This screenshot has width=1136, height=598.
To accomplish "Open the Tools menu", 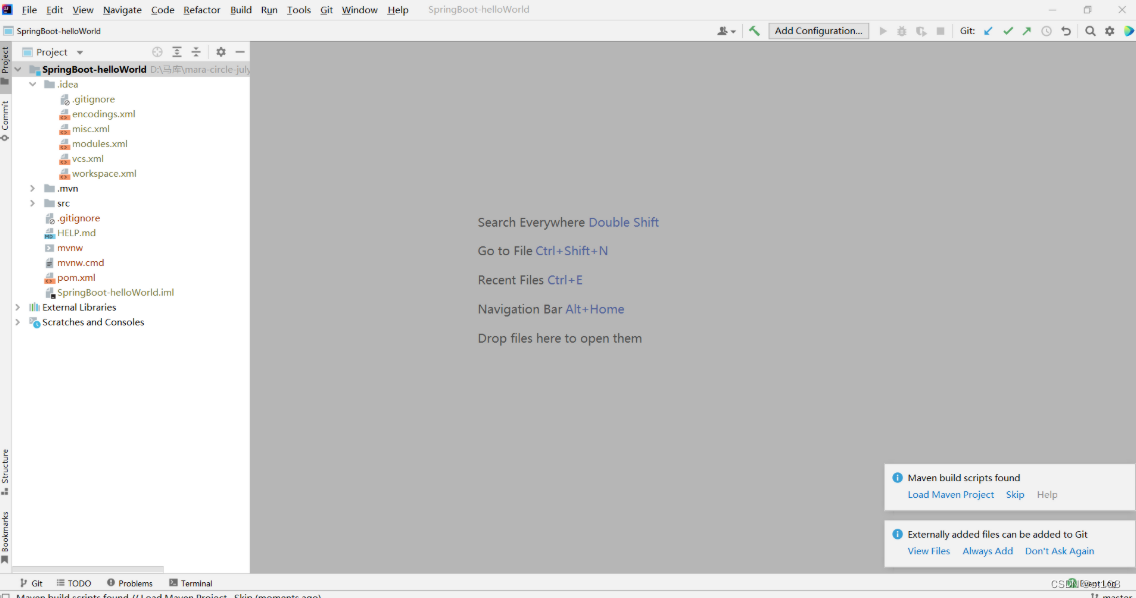I will tap(298, 9).
